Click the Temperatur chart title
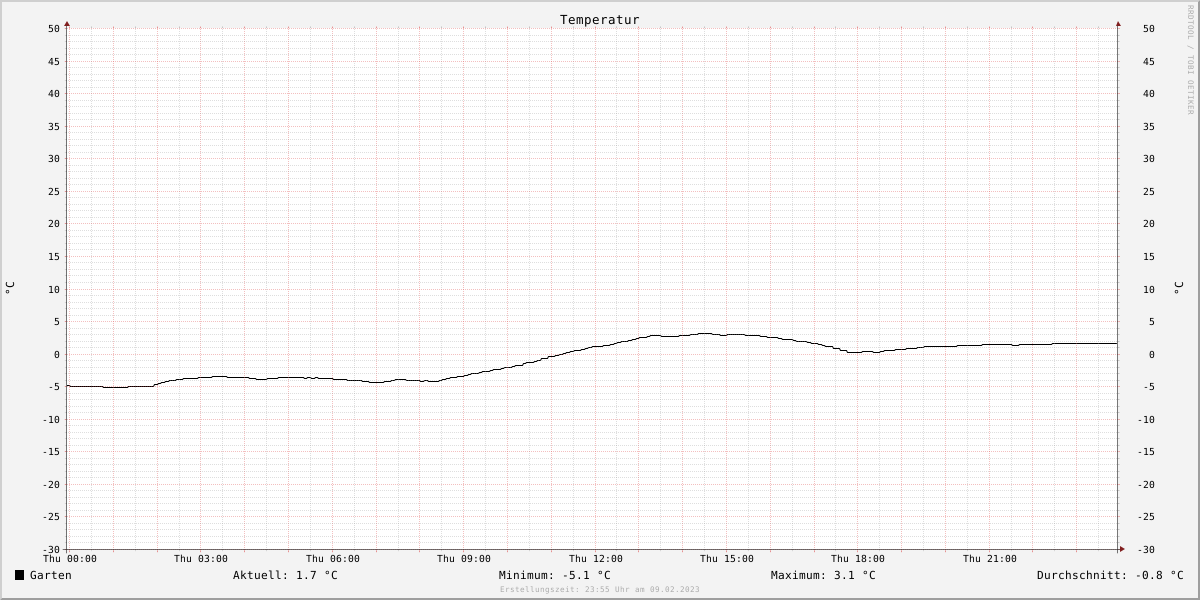Screen dimensions: 1200x600 click(600, 20)
